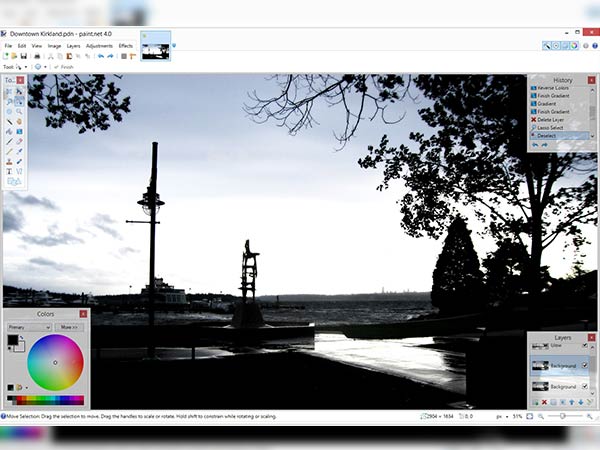Viewport: 600px width, 450px height.
Task: Expand the Tool chooser dropdown
Action: point(24,67)
